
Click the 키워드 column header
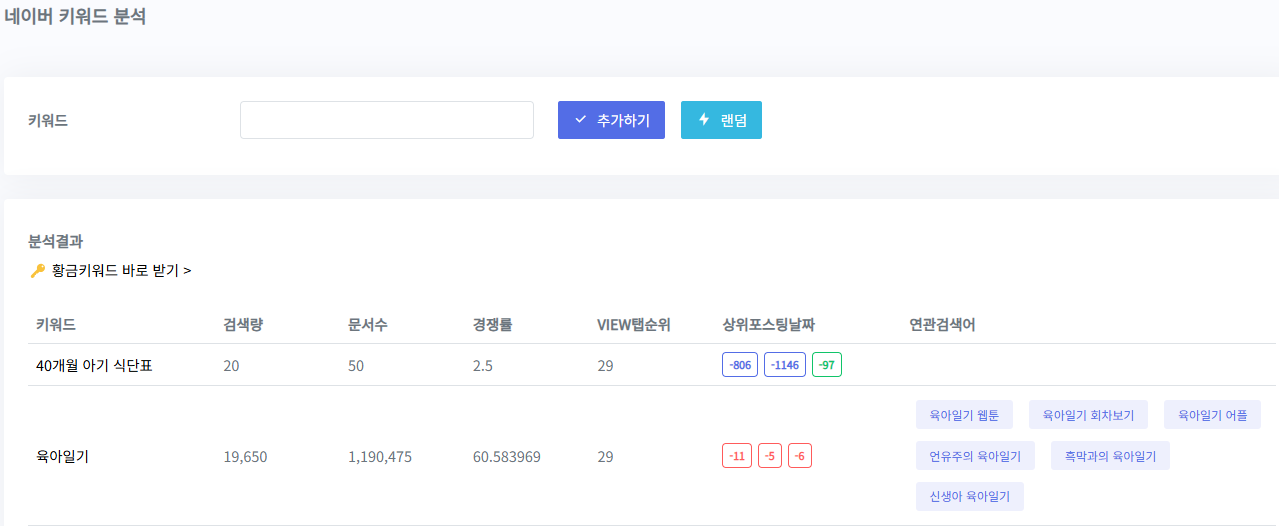coord(56,325)
